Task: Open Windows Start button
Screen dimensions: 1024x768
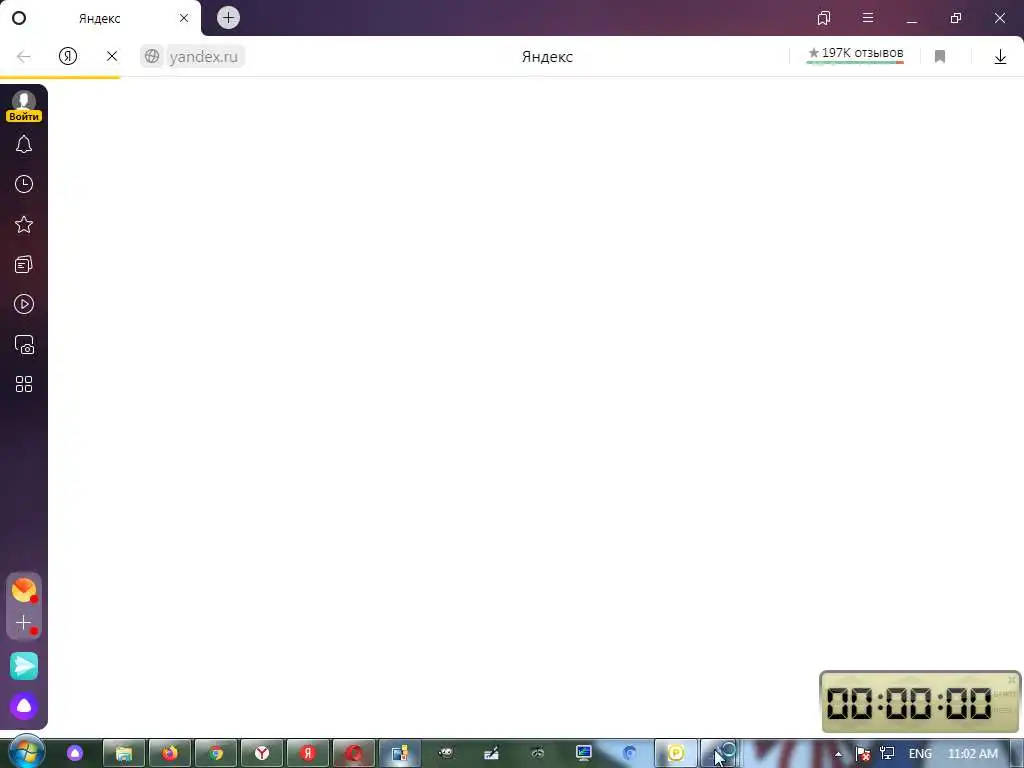Action: click(x=25, y=753)
